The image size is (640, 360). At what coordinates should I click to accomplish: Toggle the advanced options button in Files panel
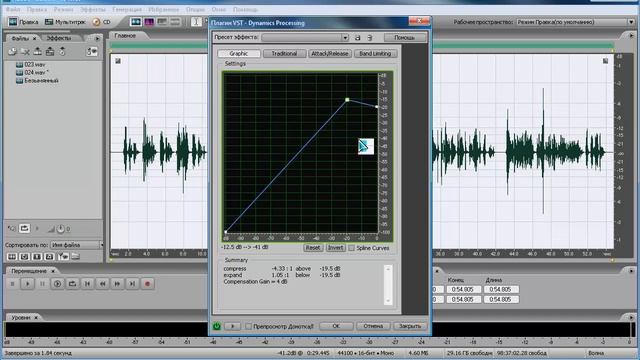(x=92, y=51)
